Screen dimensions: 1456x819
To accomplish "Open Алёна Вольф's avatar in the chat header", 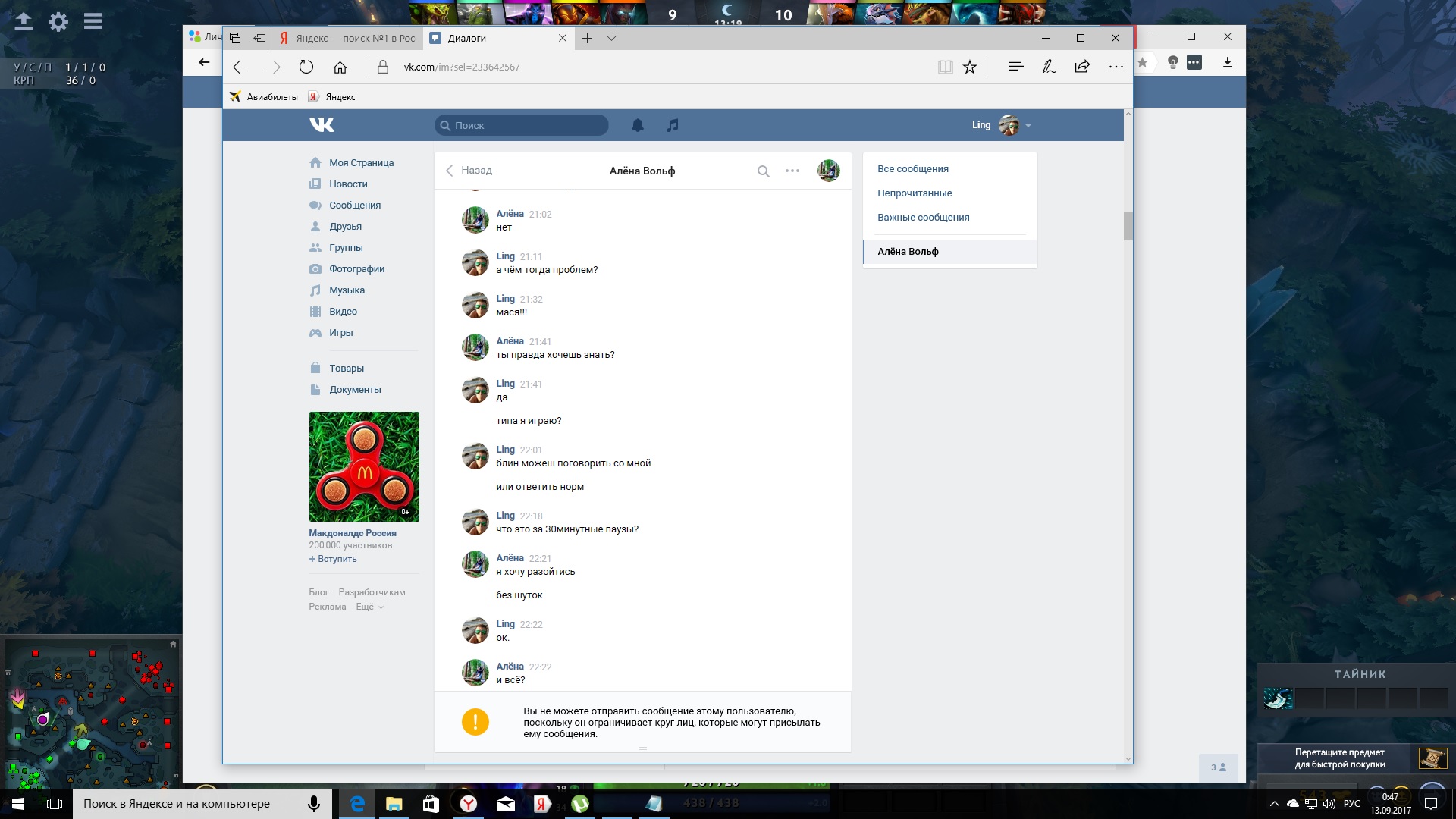I will pos(829,171).
